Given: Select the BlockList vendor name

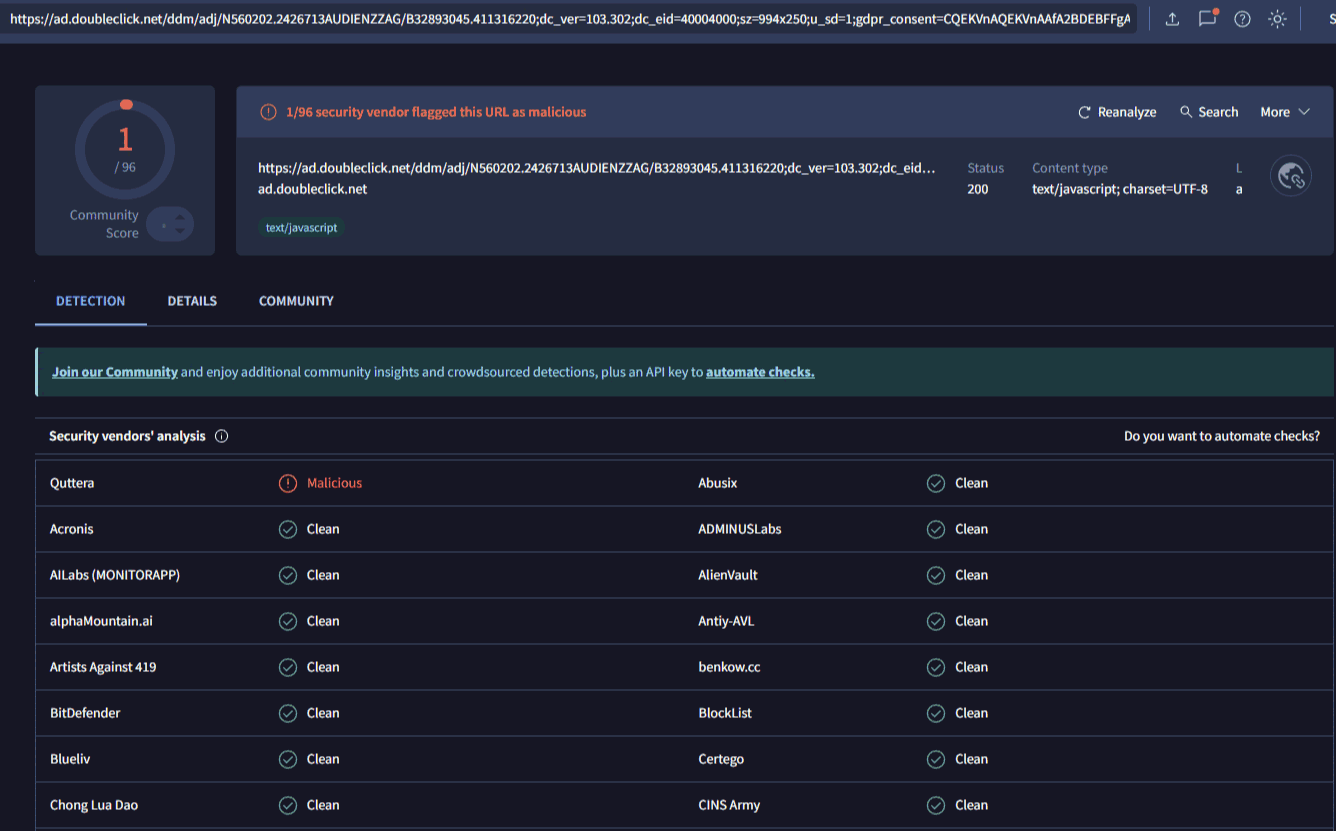Looking at the screenshot, I should coord(725,713).
